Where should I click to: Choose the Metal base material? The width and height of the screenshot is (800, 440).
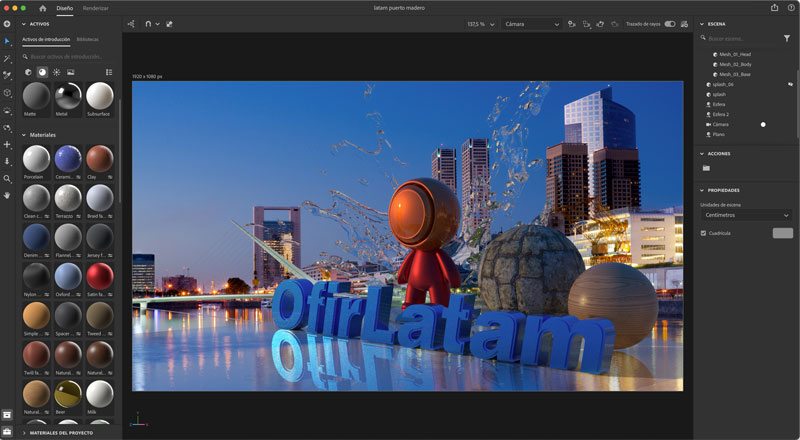(x=68, y=95)
